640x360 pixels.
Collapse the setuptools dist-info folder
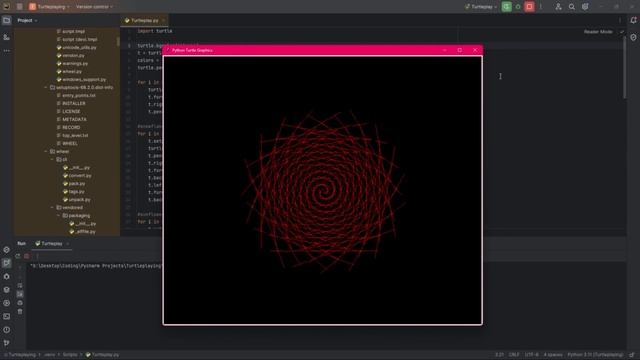tap(46, 87)
